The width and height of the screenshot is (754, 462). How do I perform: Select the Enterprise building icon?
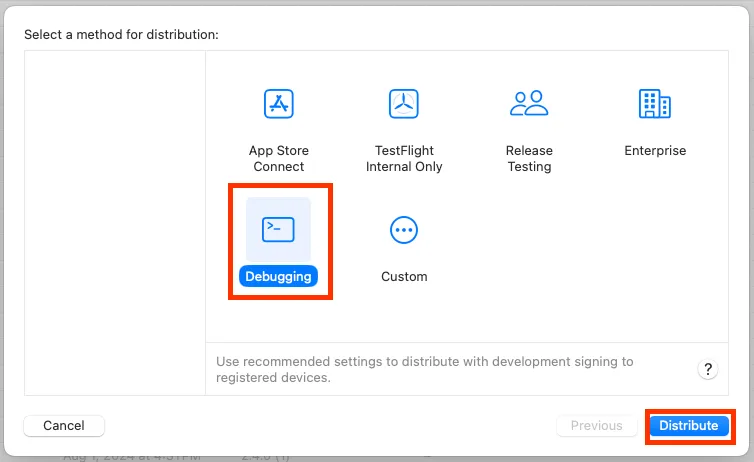(655, 103)
